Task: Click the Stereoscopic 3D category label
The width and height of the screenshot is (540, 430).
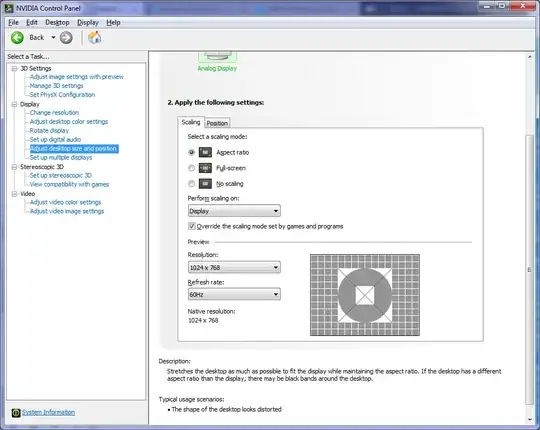Action: [42, 167]
